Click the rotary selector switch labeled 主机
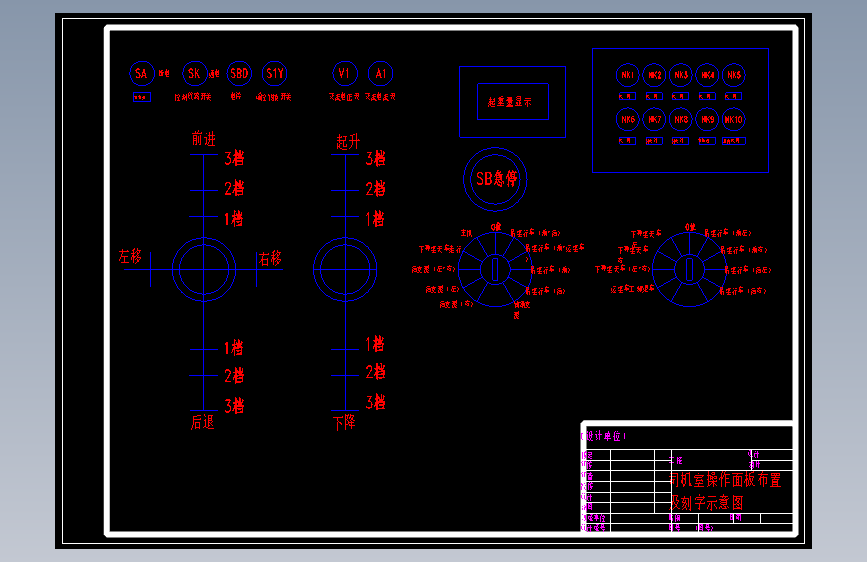This screenshot has width=867, height=562. [495, 269]
